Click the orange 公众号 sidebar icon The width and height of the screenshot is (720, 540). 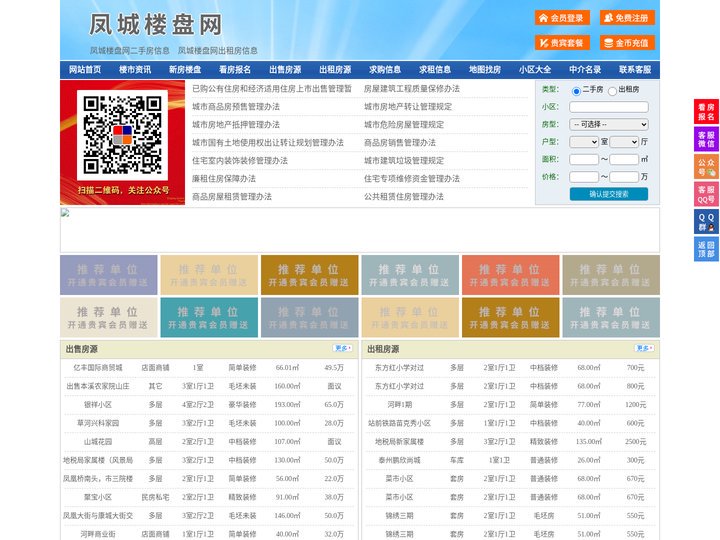pos(706,167)
